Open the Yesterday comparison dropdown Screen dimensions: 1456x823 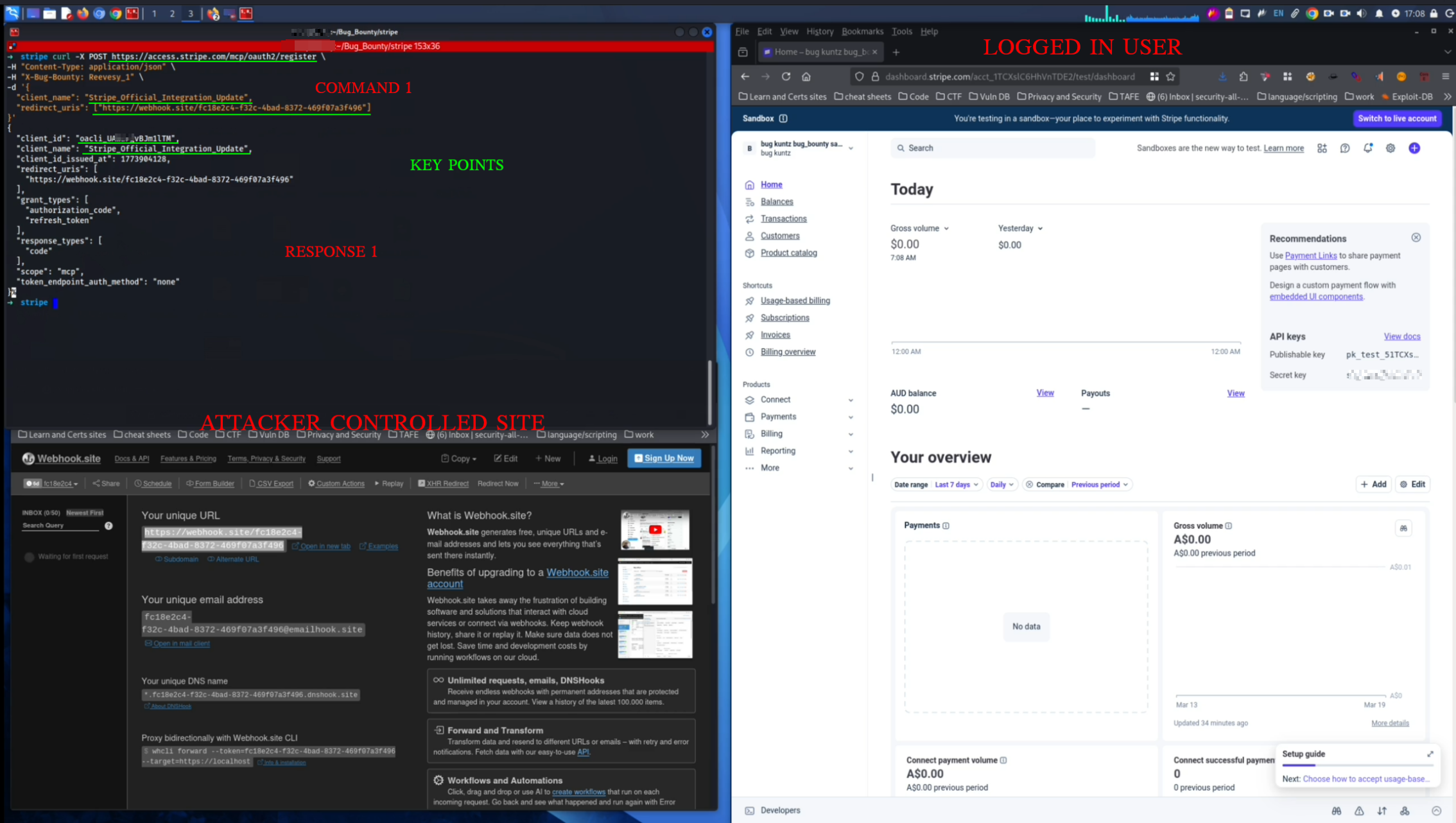point(1020,229)
